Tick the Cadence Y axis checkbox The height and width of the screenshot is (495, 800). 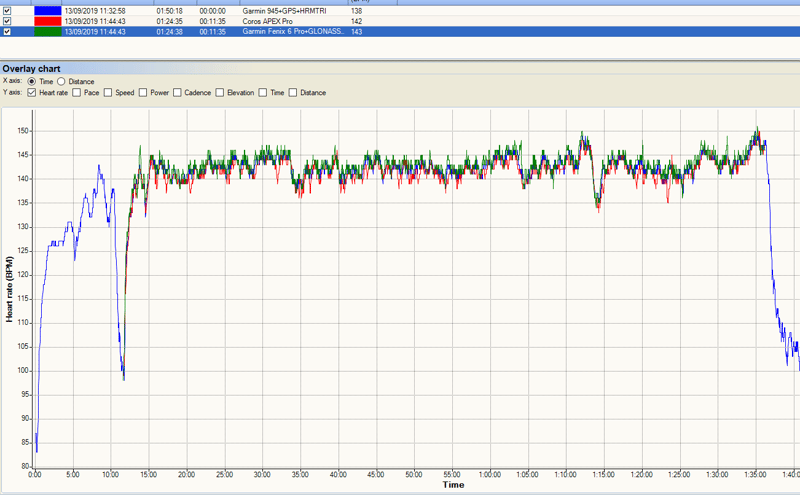coord(177,93)
